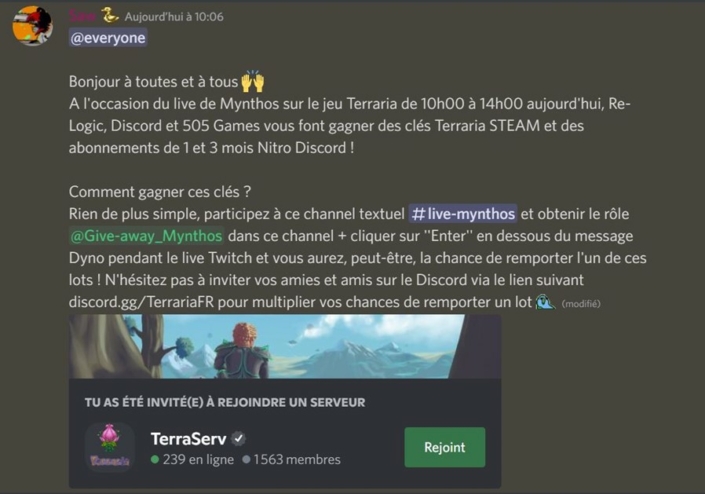Click the @everyone mention

[x=108, y=38]
